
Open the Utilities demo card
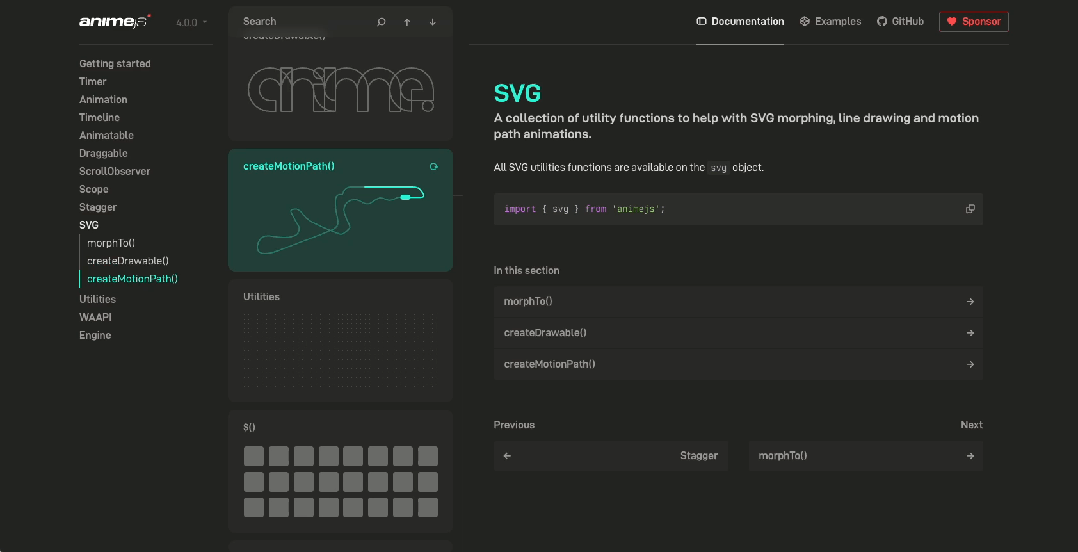(x=340, y=340)
